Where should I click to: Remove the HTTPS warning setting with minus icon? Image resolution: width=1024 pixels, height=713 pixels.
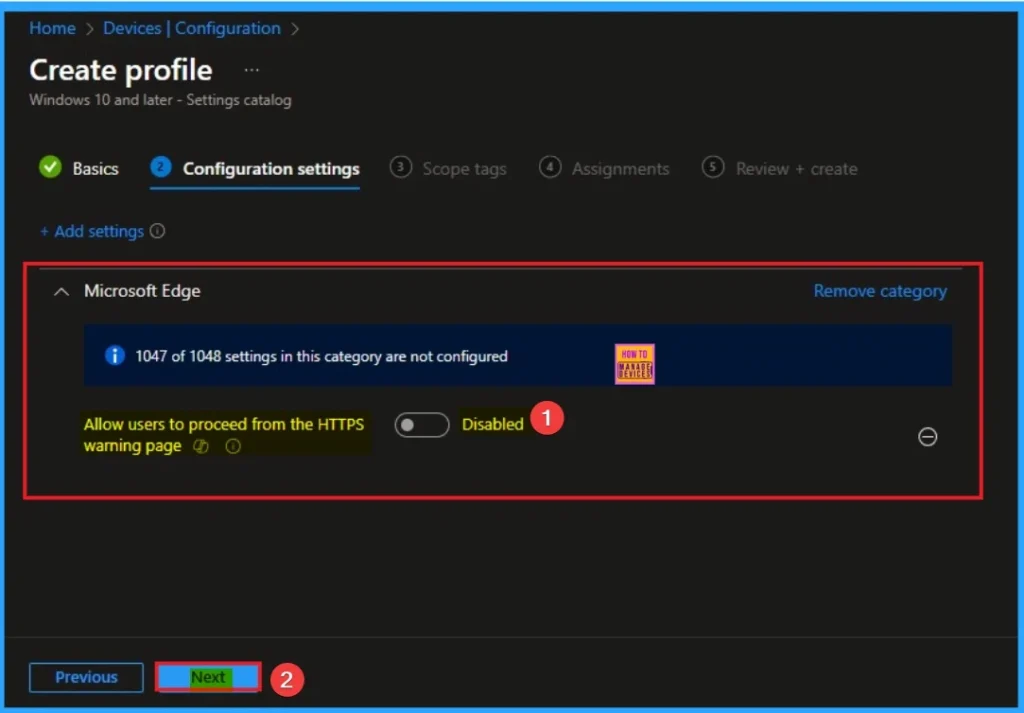pos(927,437)
